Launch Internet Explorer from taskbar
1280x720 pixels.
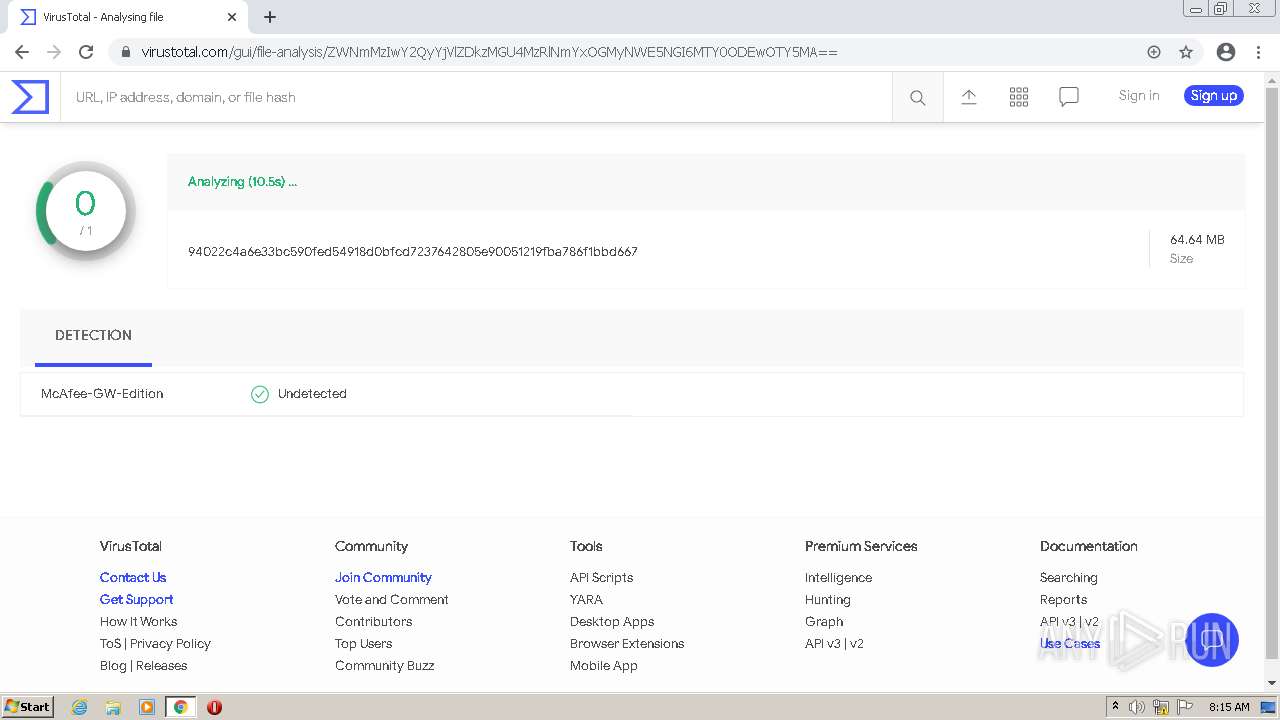79,707
